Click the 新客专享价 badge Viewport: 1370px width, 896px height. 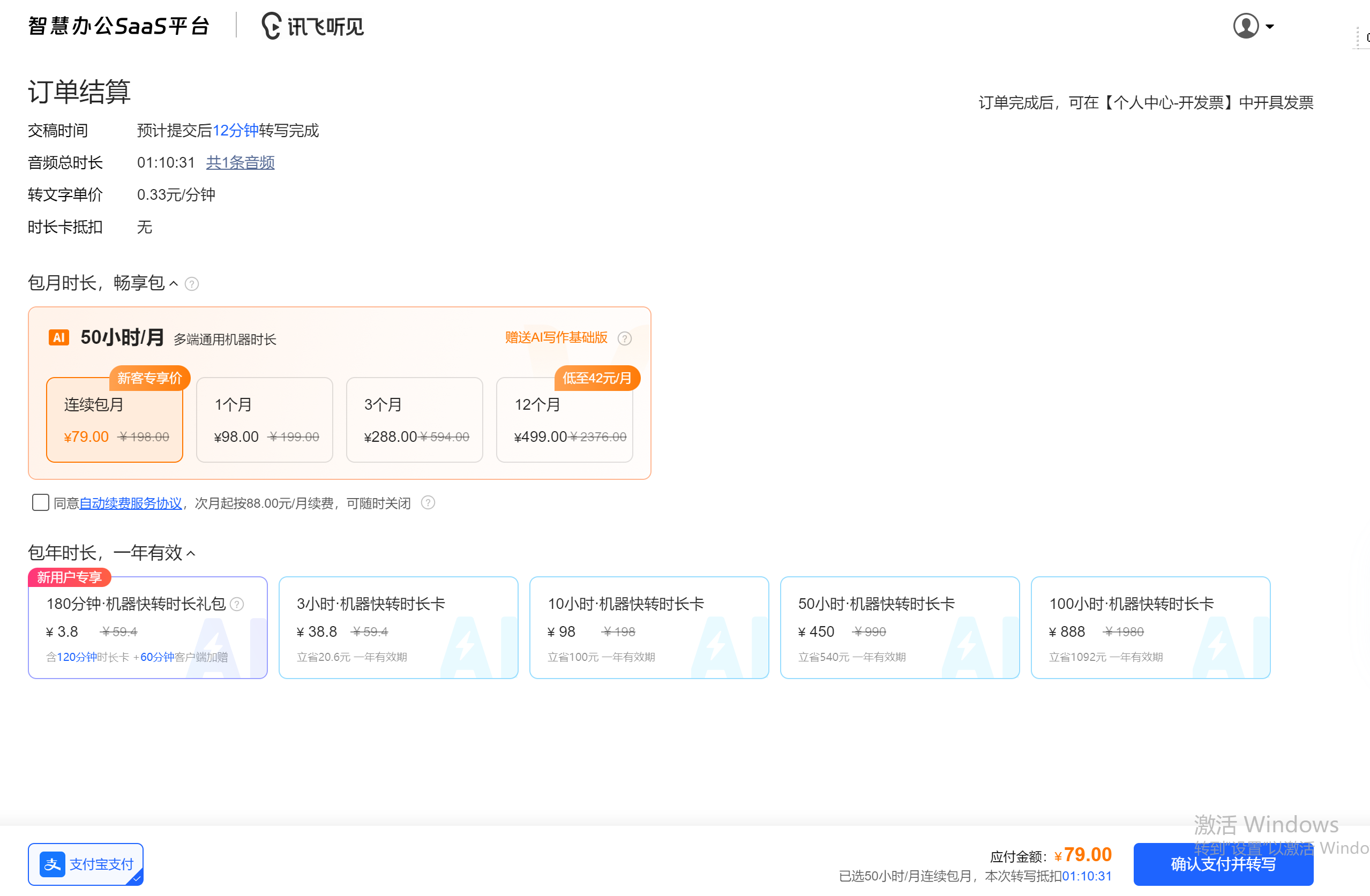149,378
